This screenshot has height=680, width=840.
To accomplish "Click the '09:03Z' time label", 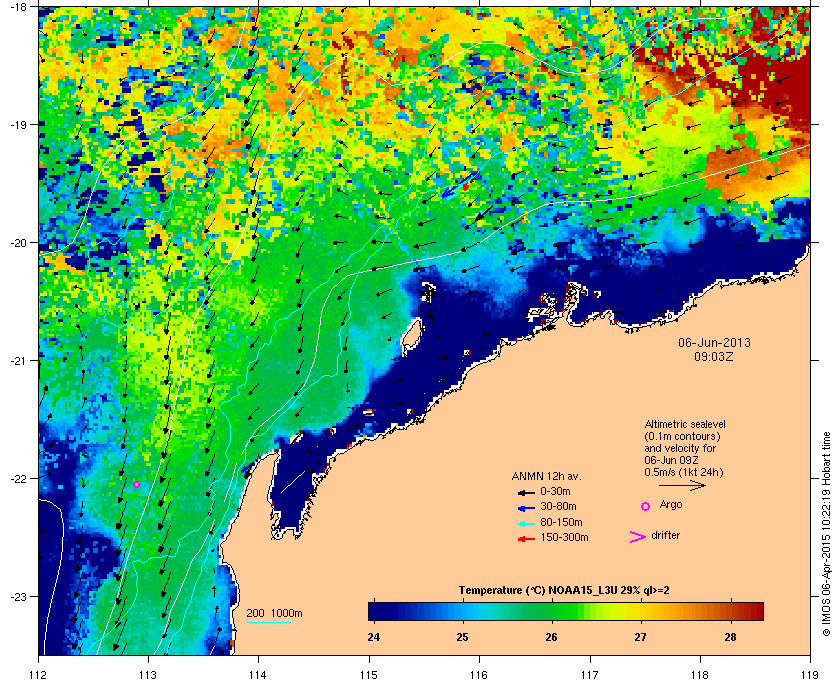I will 714,357.
